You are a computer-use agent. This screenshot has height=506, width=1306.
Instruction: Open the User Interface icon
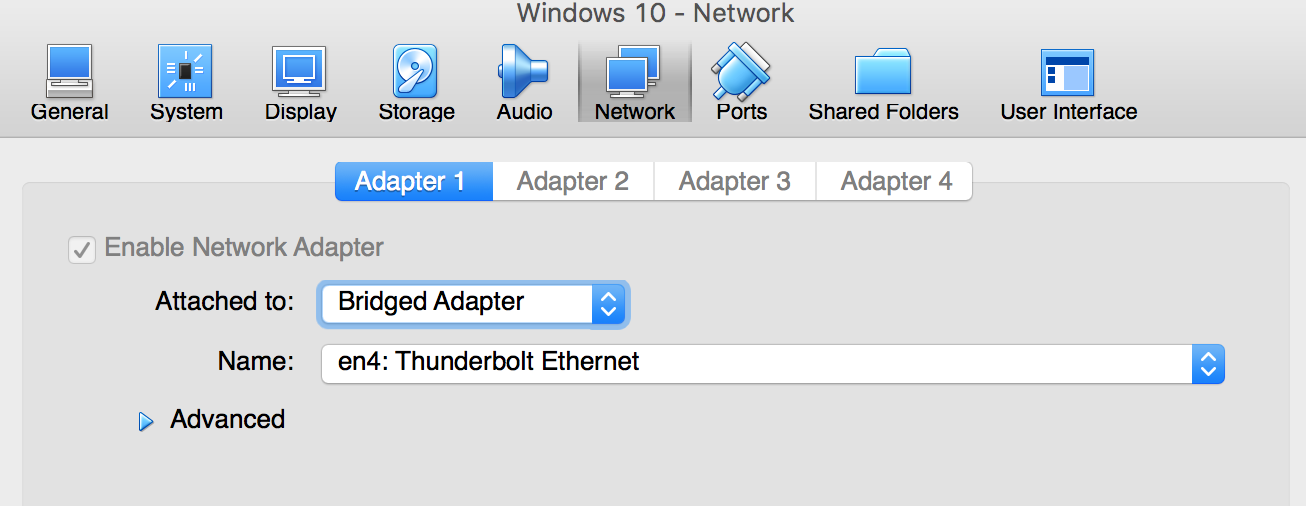(1068, 72)
